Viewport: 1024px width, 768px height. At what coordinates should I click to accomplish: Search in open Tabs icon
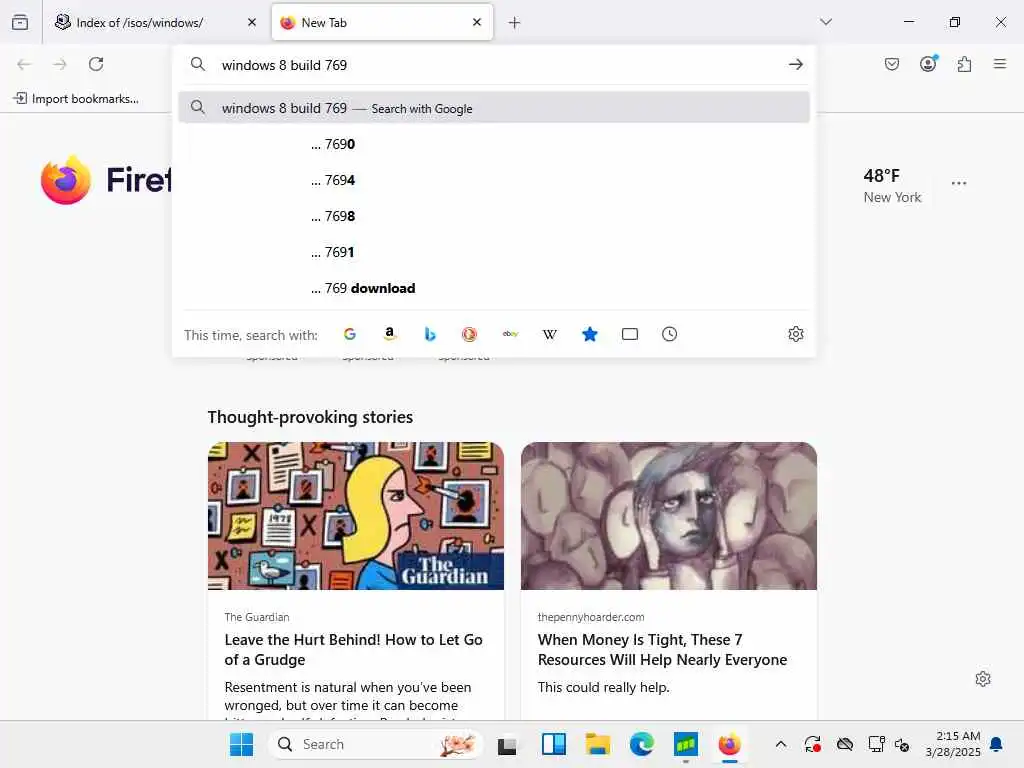tap(630, 334)
